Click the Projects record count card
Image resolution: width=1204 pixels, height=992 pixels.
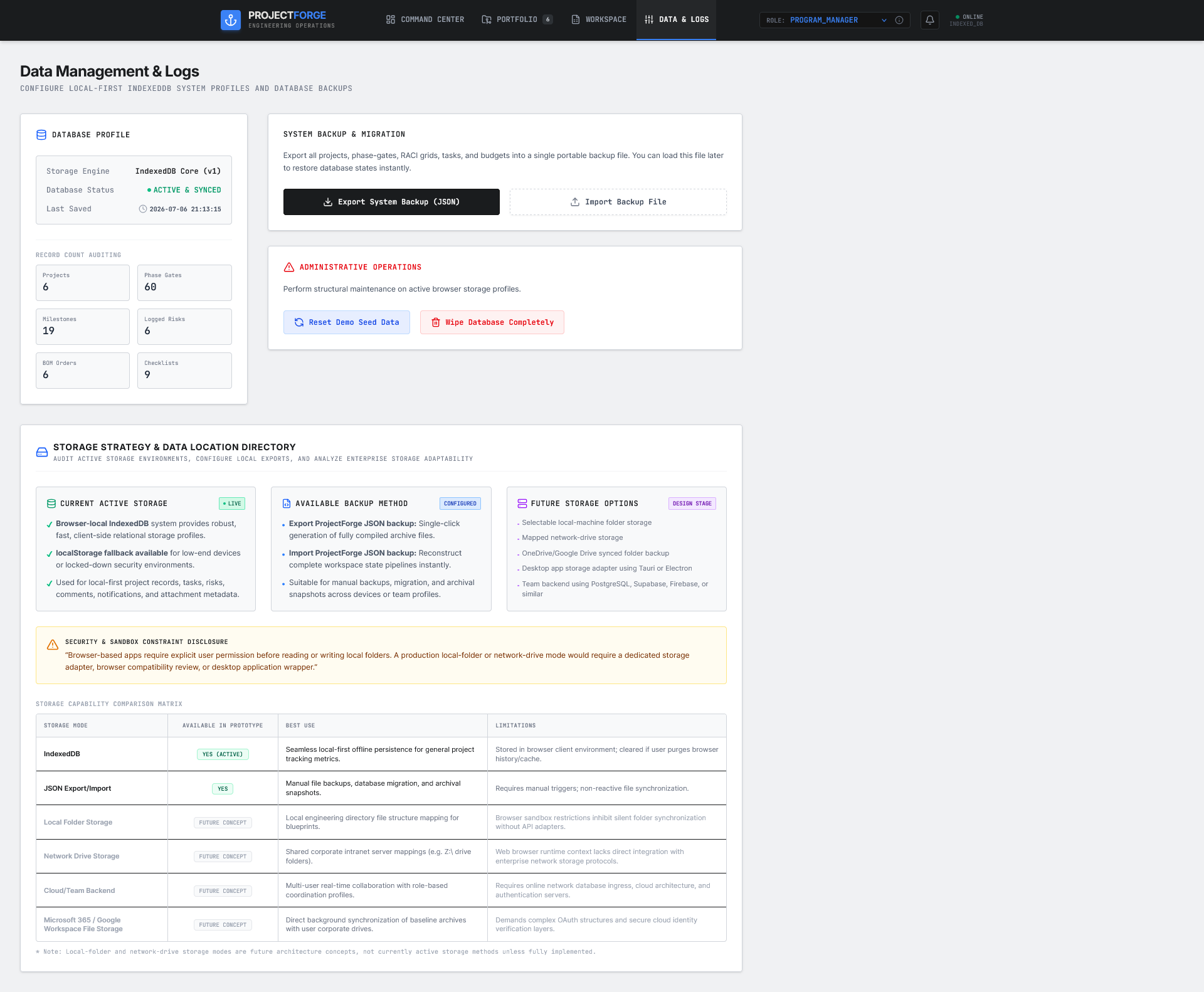(x=83, y=283)
